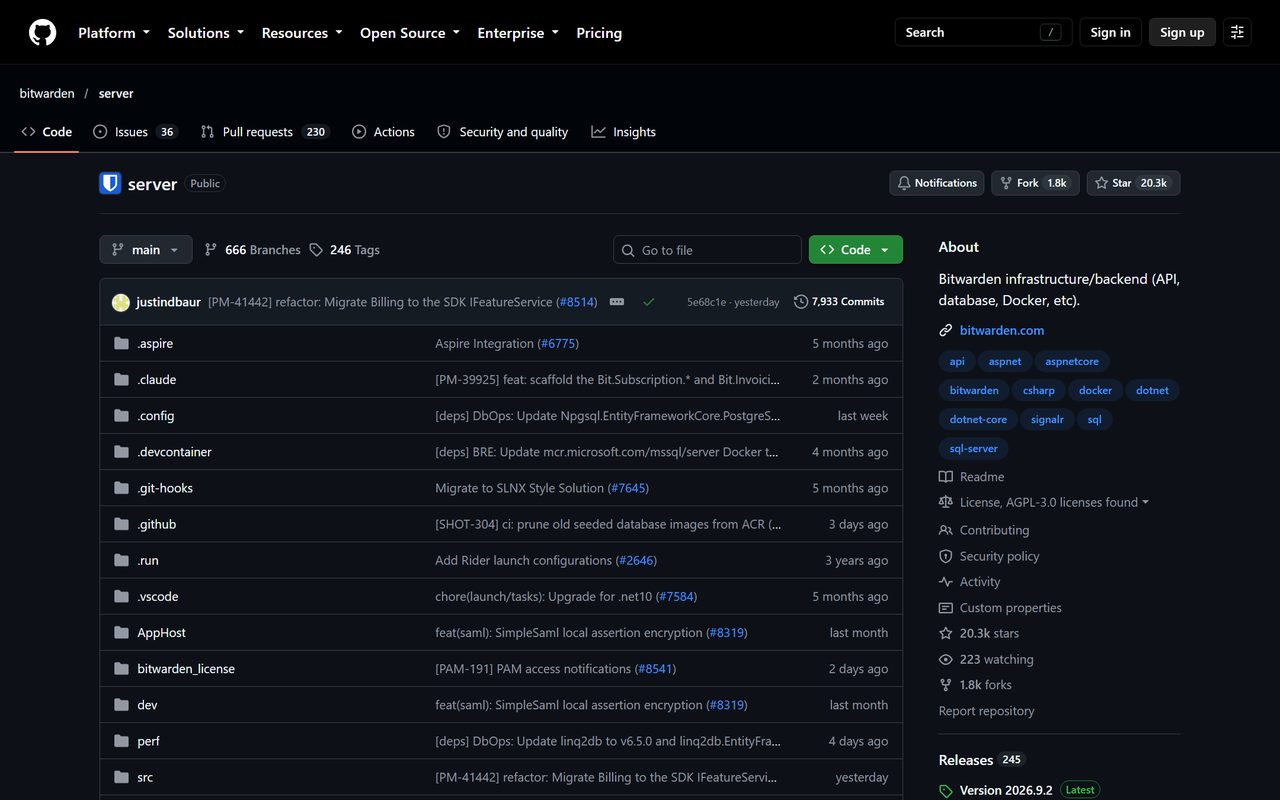Screen dimensions: 1280x800
Task: Click the GitHub logo icon
Action: coord(42,33)
